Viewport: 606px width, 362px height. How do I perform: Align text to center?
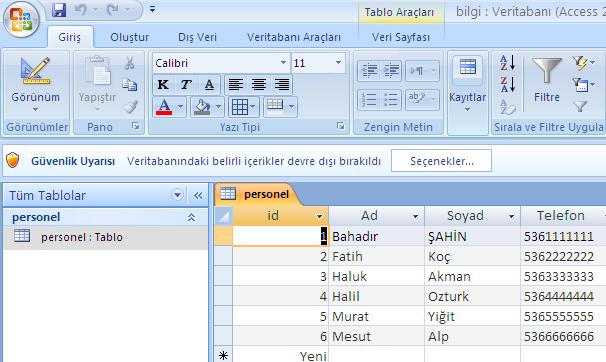pos(259,85)
